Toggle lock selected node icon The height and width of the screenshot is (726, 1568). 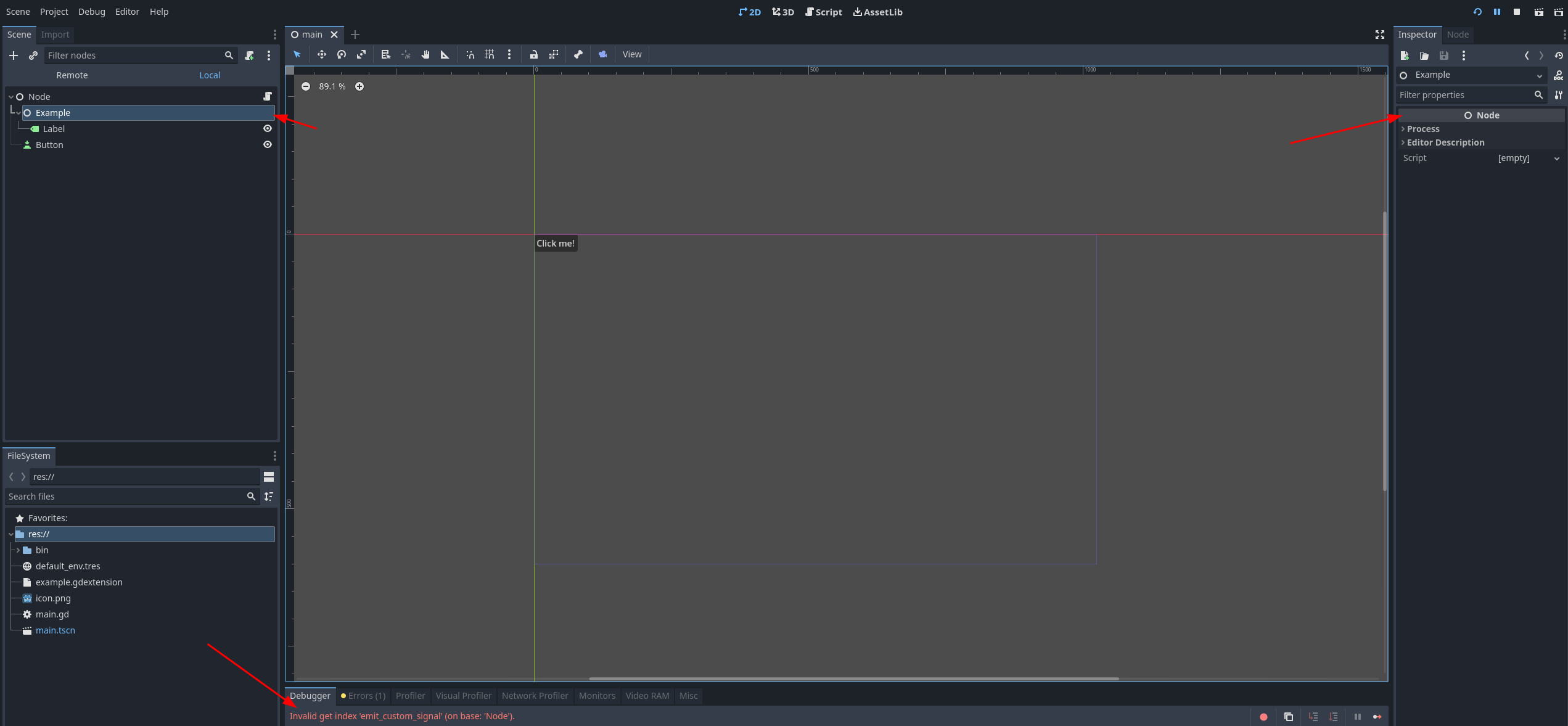coord(533,55)
